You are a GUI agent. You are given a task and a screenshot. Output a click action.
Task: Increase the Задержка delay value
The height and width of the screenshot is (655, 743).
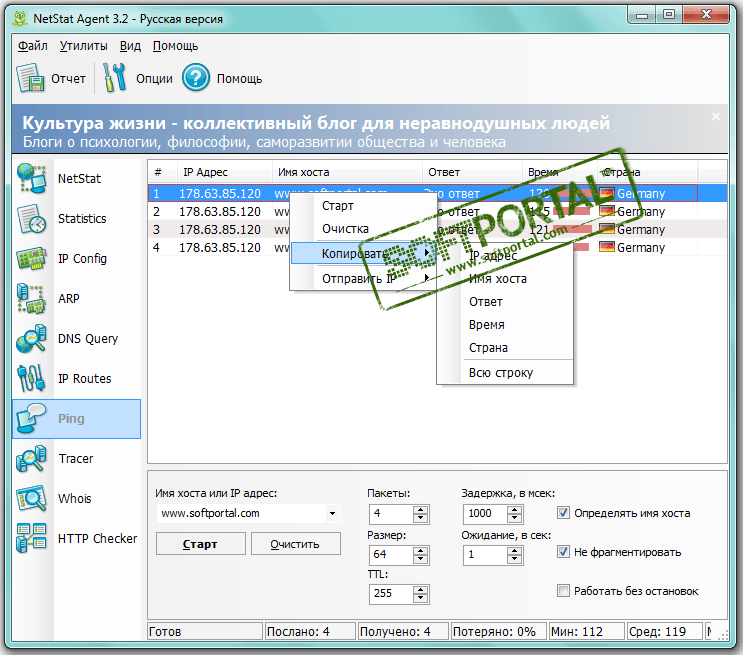click(x=514, y=510)
